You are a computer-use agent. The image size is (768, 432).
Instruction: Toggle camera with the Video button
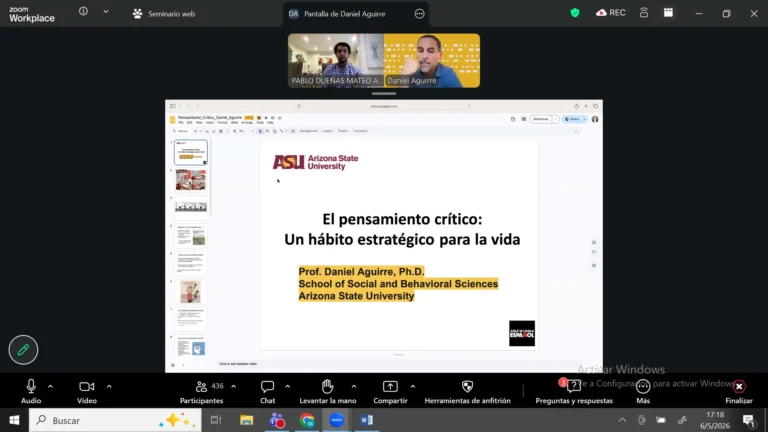tap(87, 391)
